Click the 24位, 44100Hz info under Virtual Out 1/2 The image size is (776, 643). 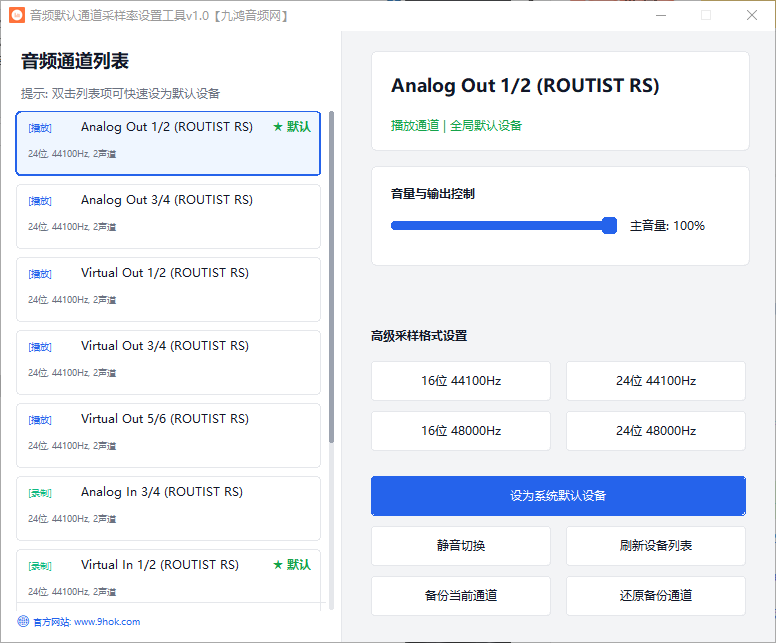coord(72,300)
